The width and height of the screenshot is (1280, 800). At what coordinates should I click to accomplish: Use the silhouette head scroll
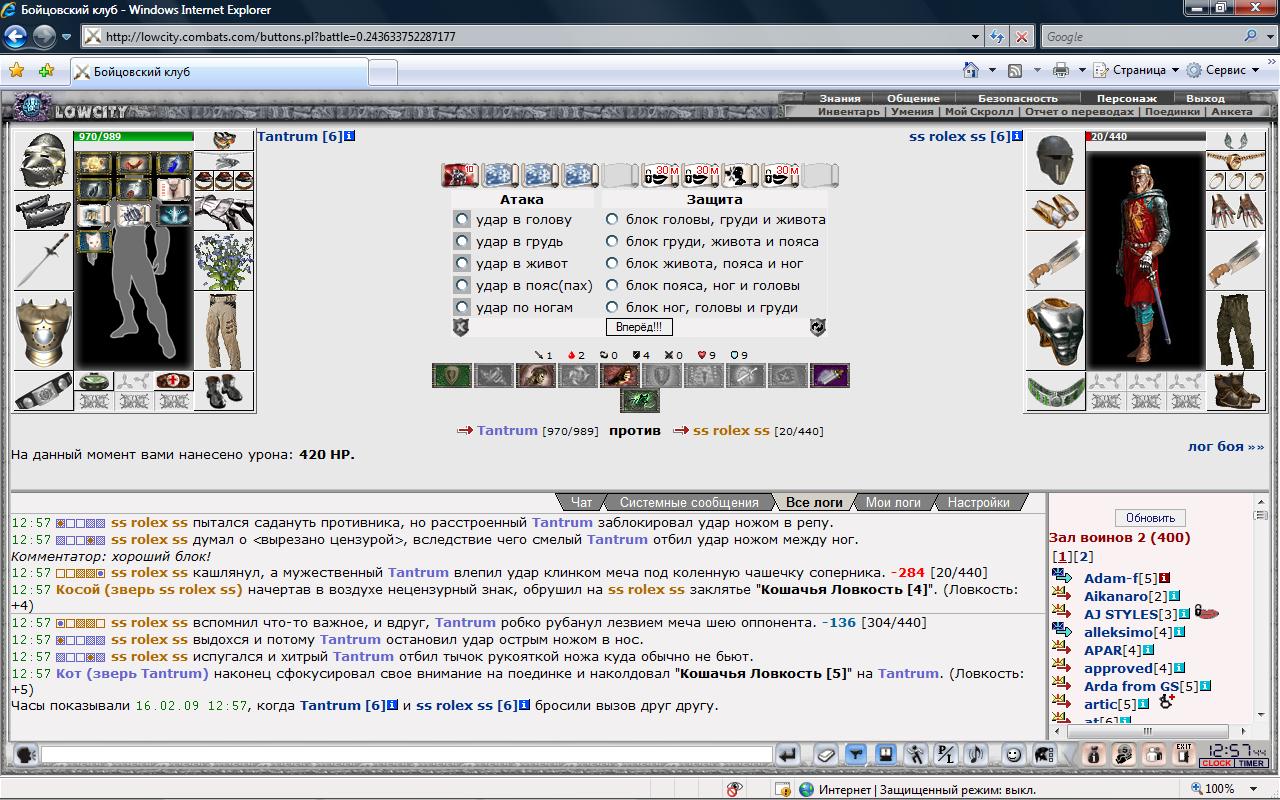tap(740, 175)
